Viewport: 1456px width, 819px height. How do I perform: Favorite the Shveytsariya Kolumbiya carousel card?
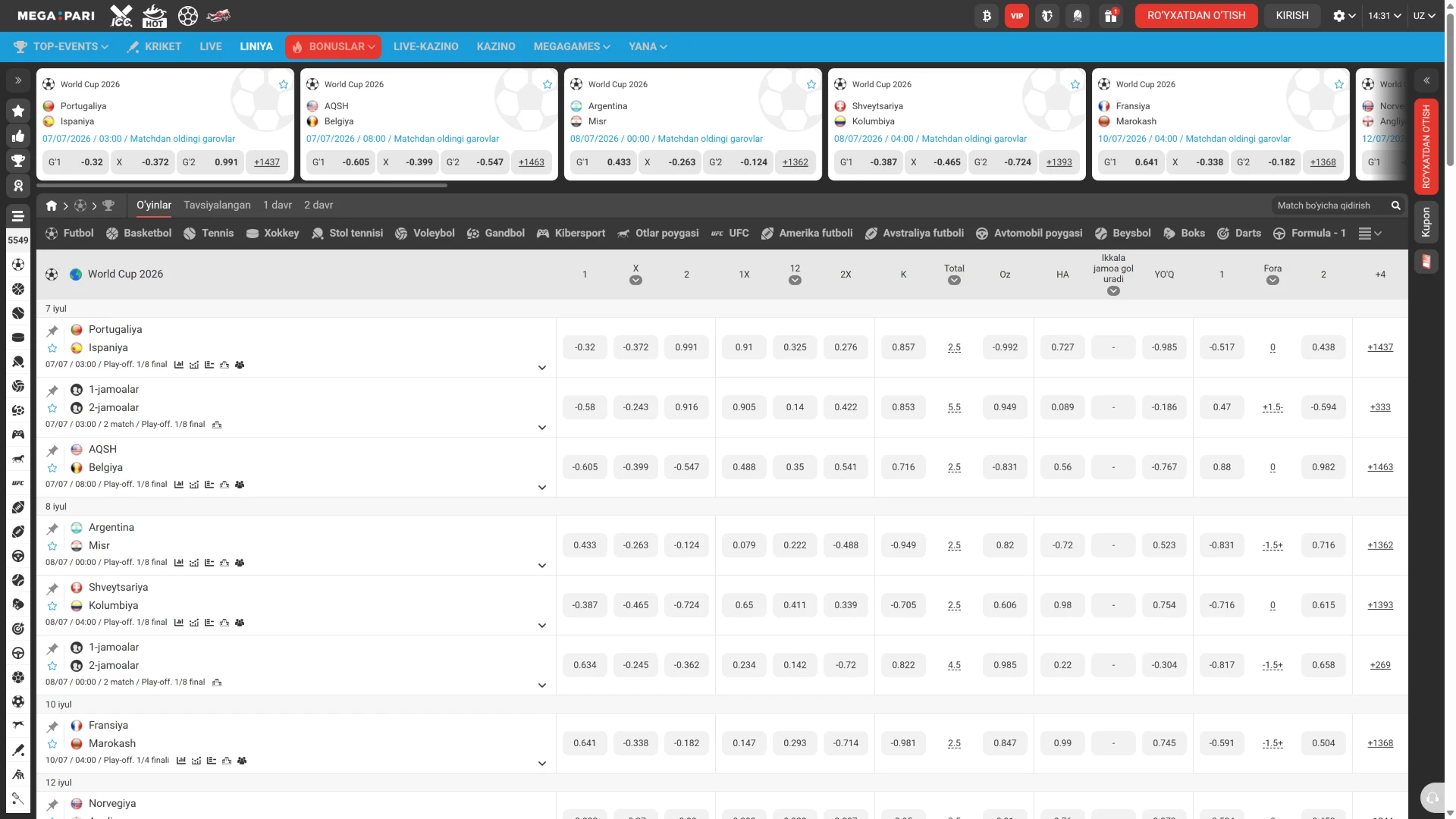[1075, 84]
